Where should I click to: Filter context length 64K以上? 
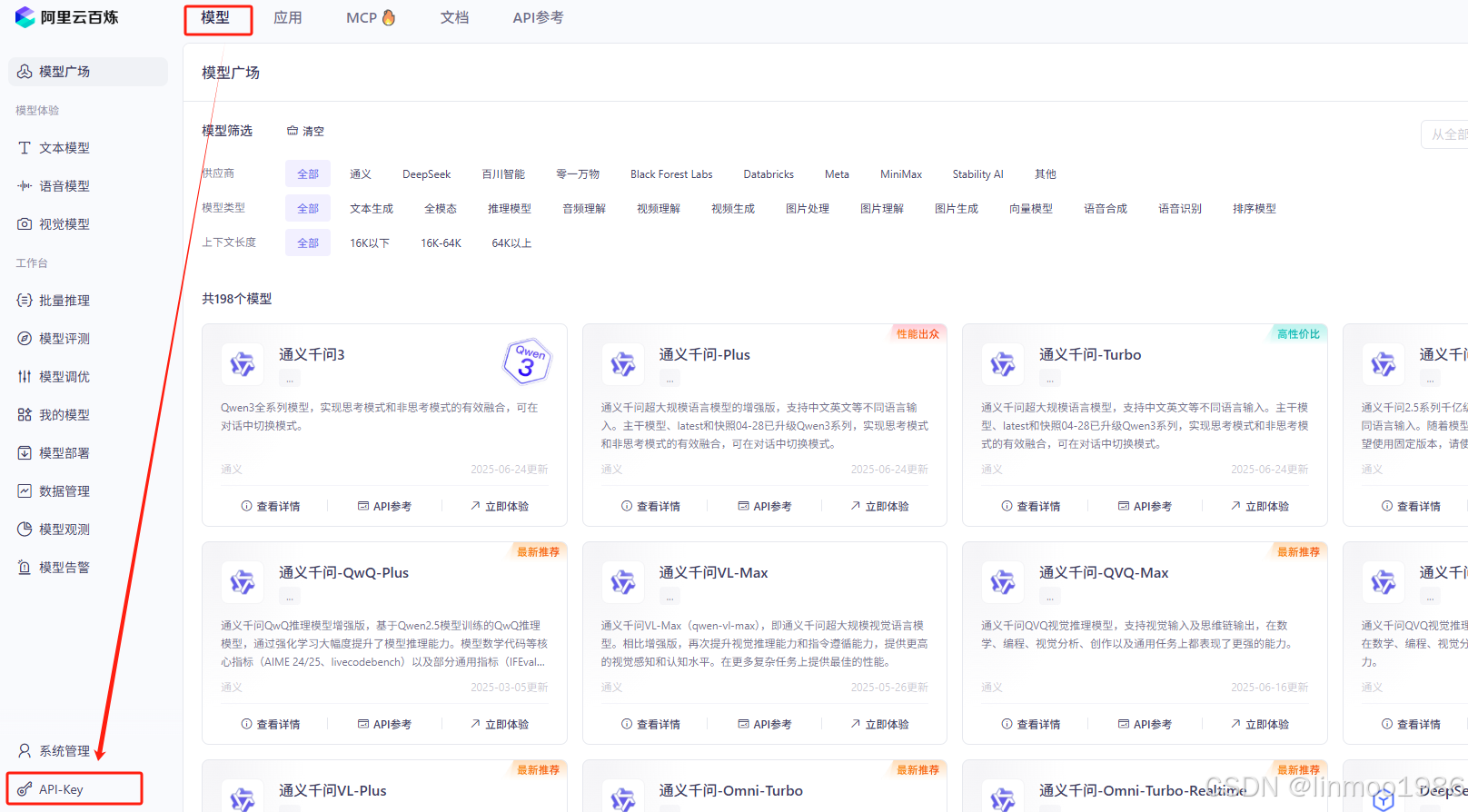pos(511,243)
